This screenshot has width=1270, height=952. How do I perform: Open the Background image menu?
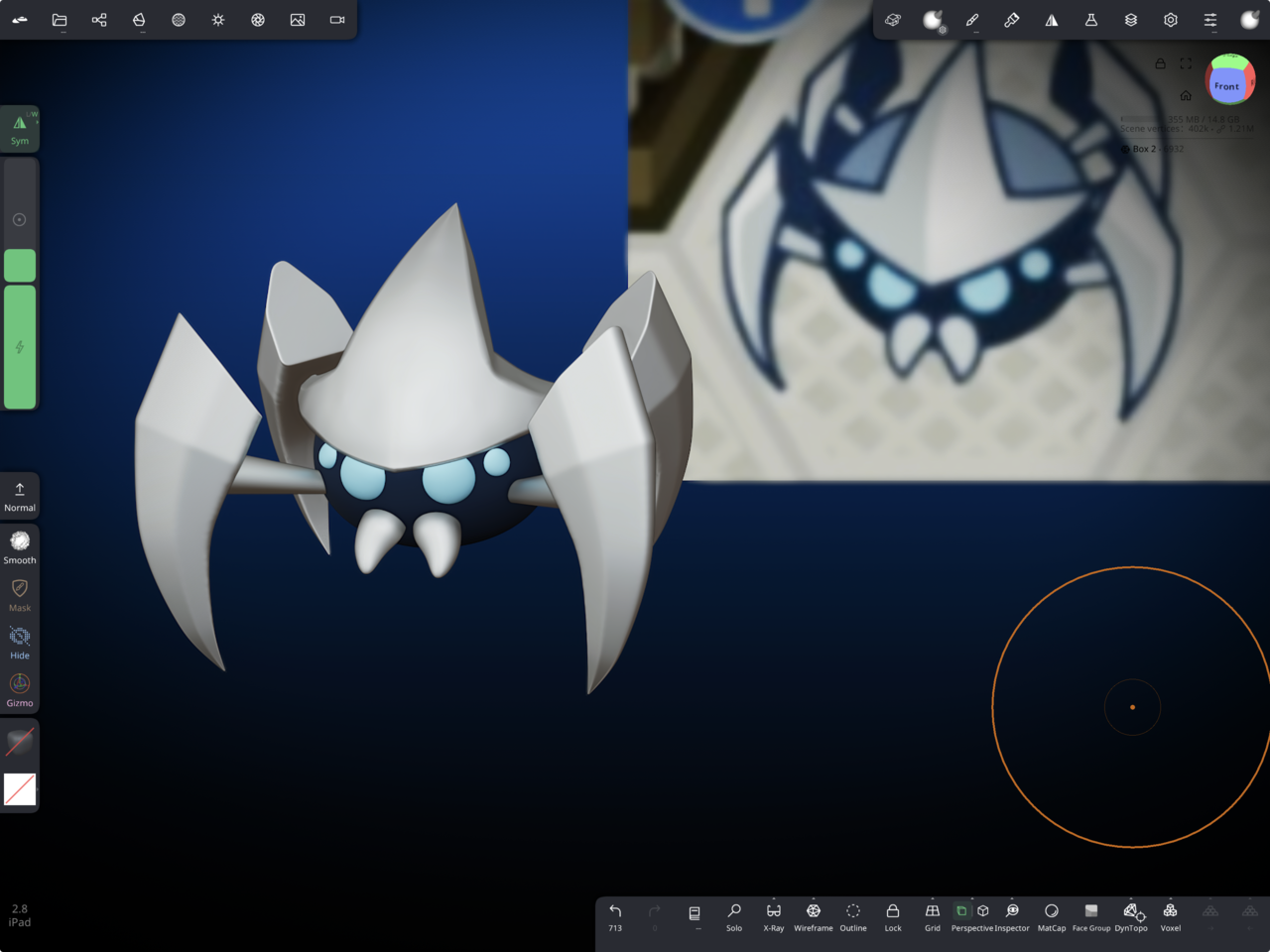click(298, 20)
